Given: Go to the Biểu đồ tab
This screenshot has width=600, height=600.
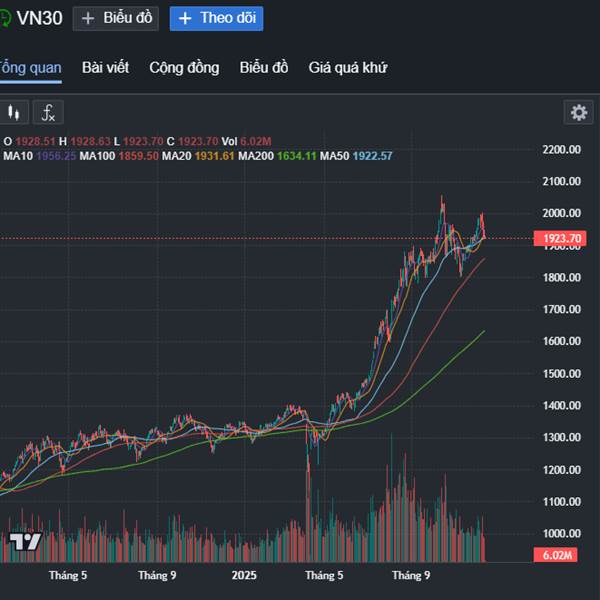Looking at the screenshot, I should [264, 68].
